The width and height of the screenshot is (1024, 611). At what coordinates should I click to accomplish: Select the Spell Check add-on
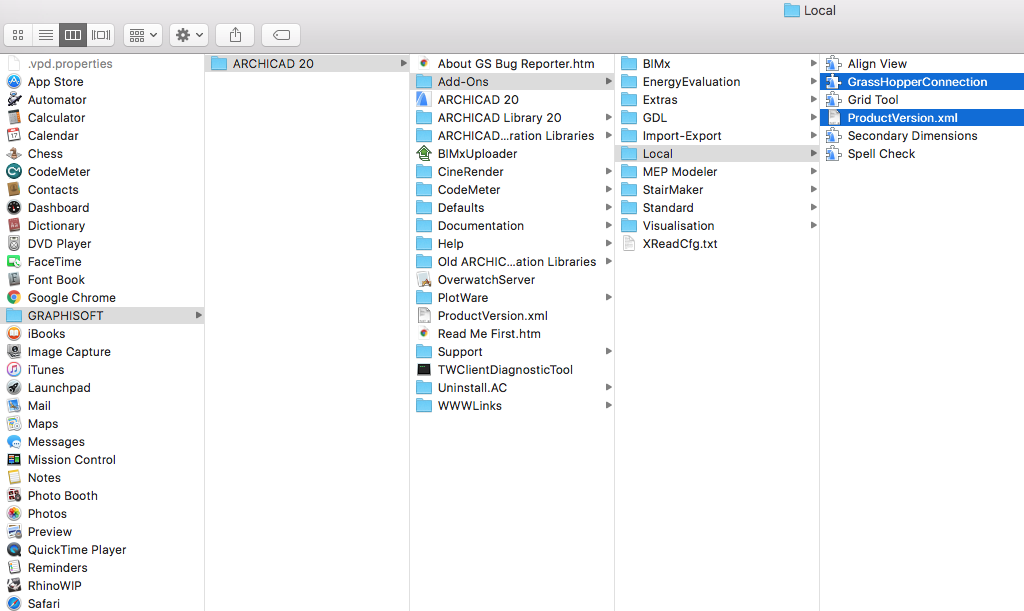point(881,154)
